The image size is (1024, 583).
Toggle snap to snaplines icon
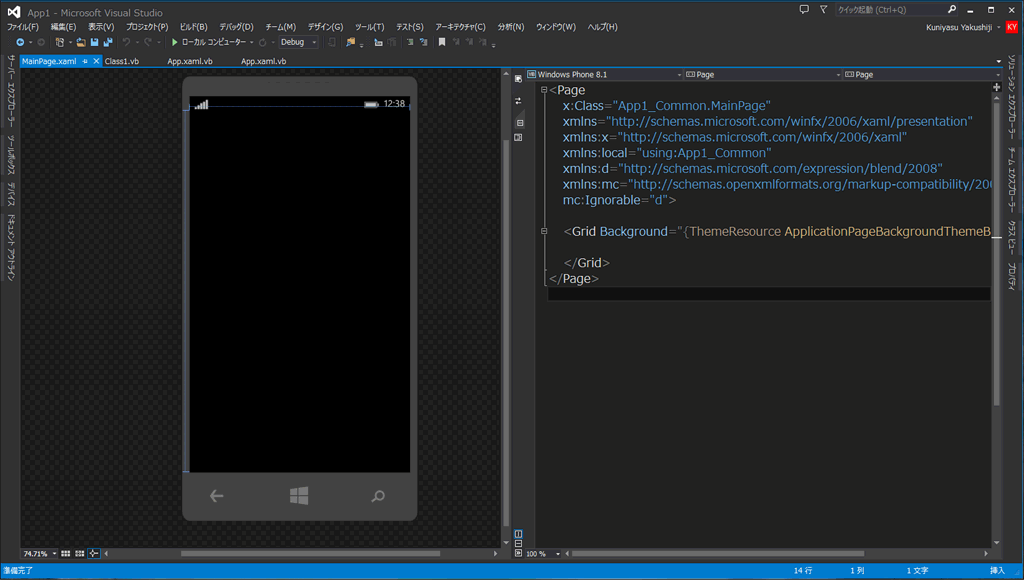click(x=94, y=554)
